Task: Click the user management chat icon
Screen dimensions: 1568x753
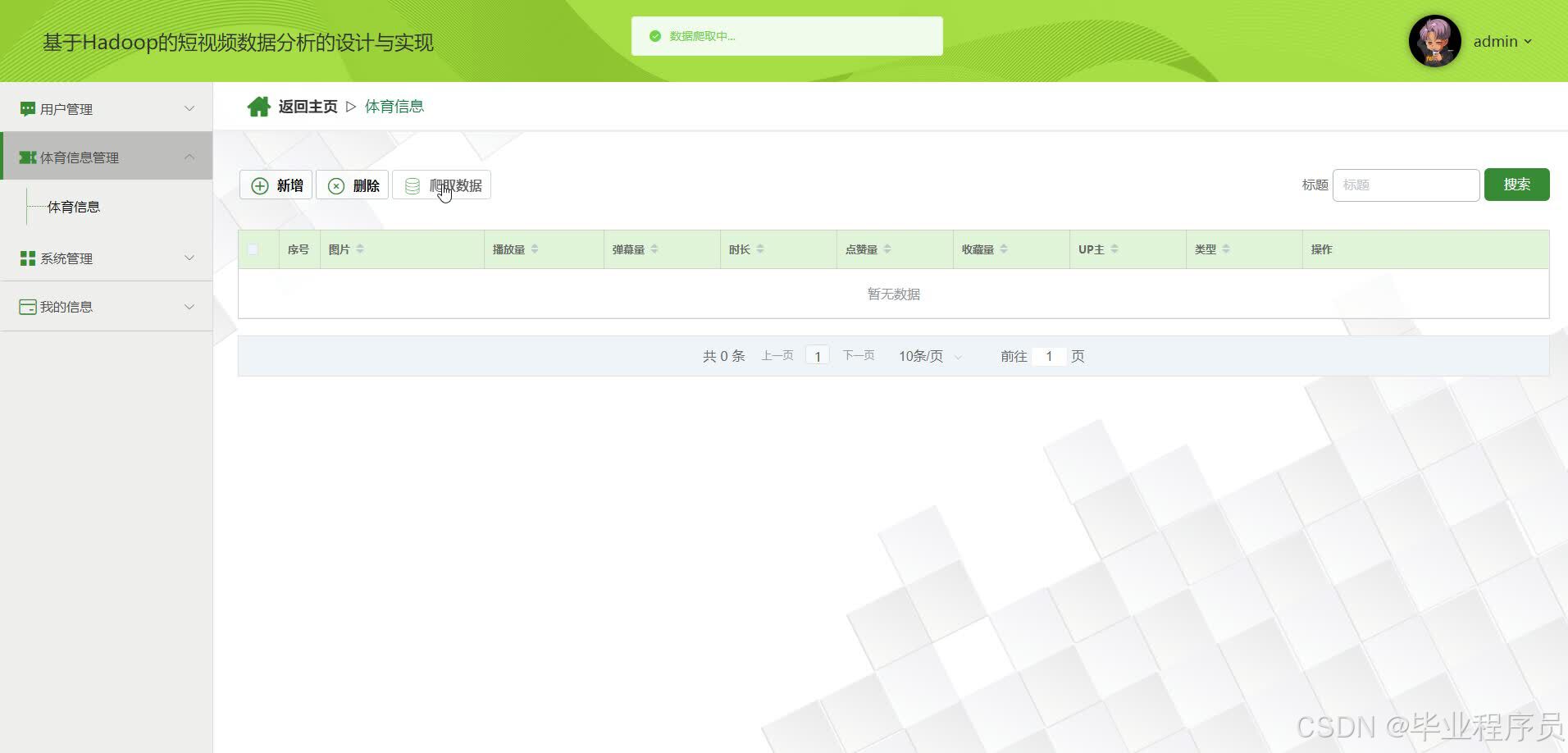Action: click(x=28, y=109)
